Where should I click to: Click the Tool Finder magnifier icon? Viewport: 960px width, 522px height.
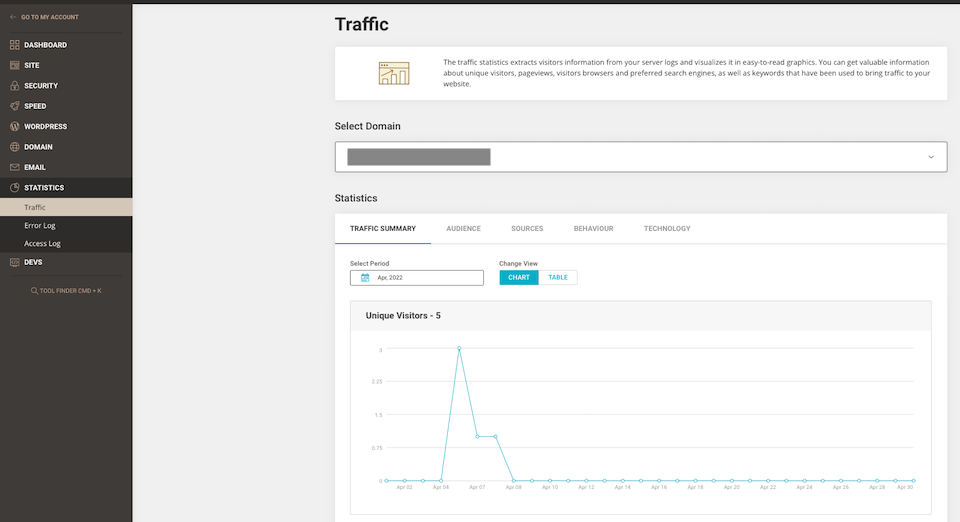34,291
